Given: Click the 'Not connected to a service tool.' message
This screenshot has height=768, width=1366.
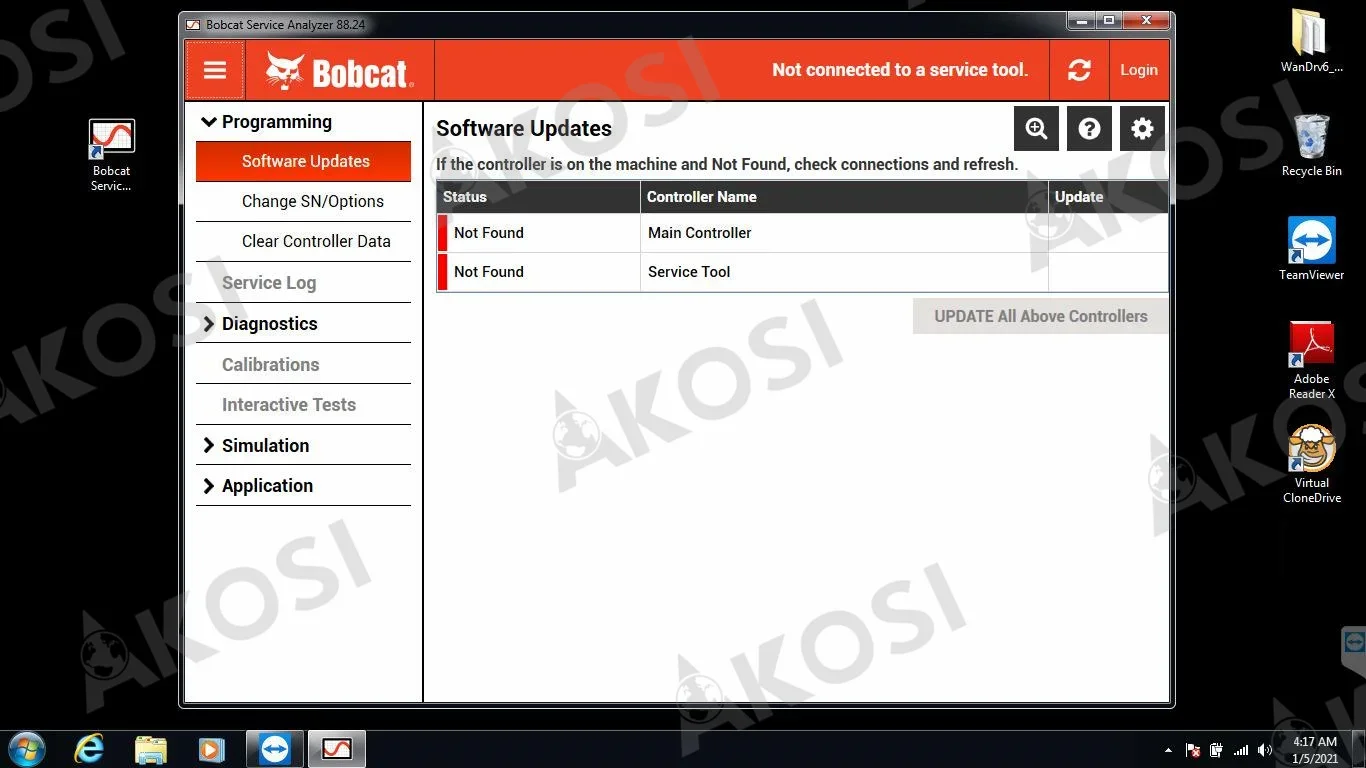Looking at the screenshot, I should 900,70.
